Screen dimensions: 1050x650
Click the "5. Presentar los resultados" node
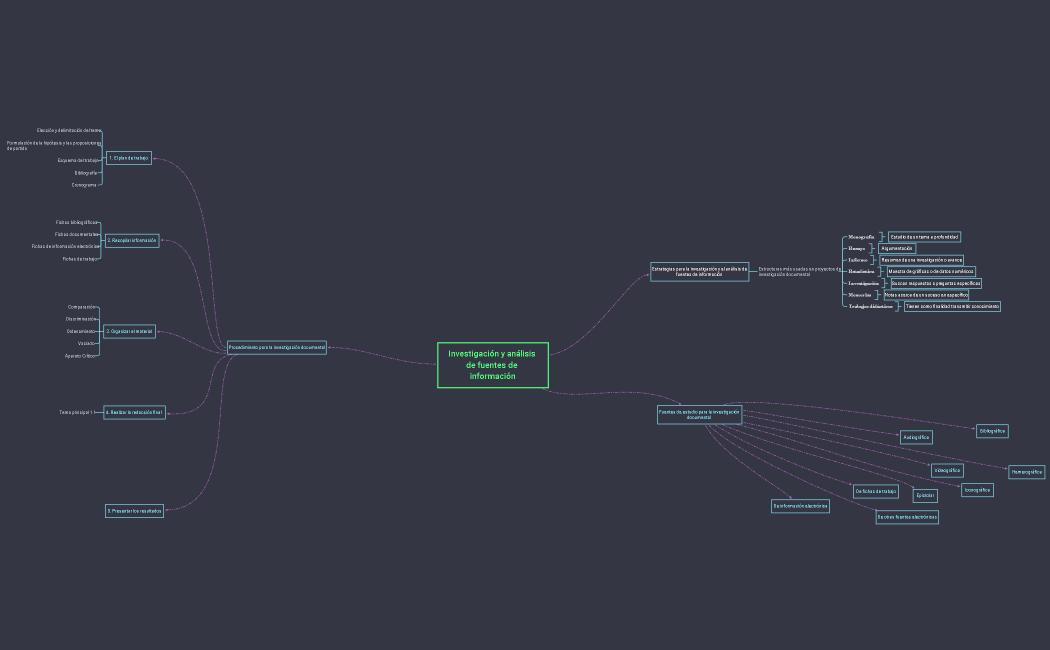pos(134,511)
